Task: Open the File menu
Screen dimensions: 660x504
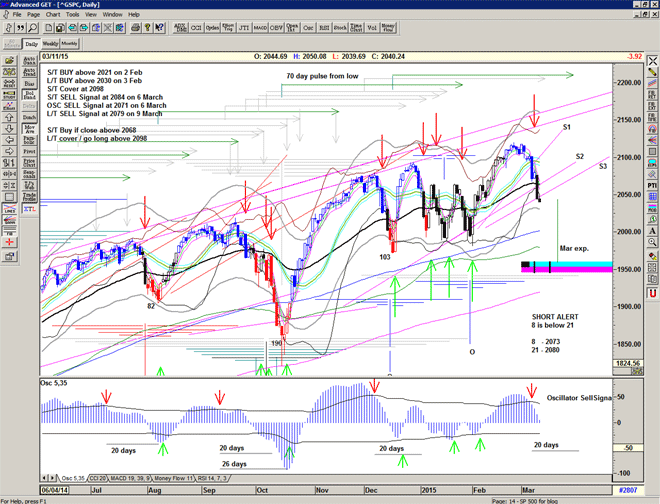Action: coord(17,15)
